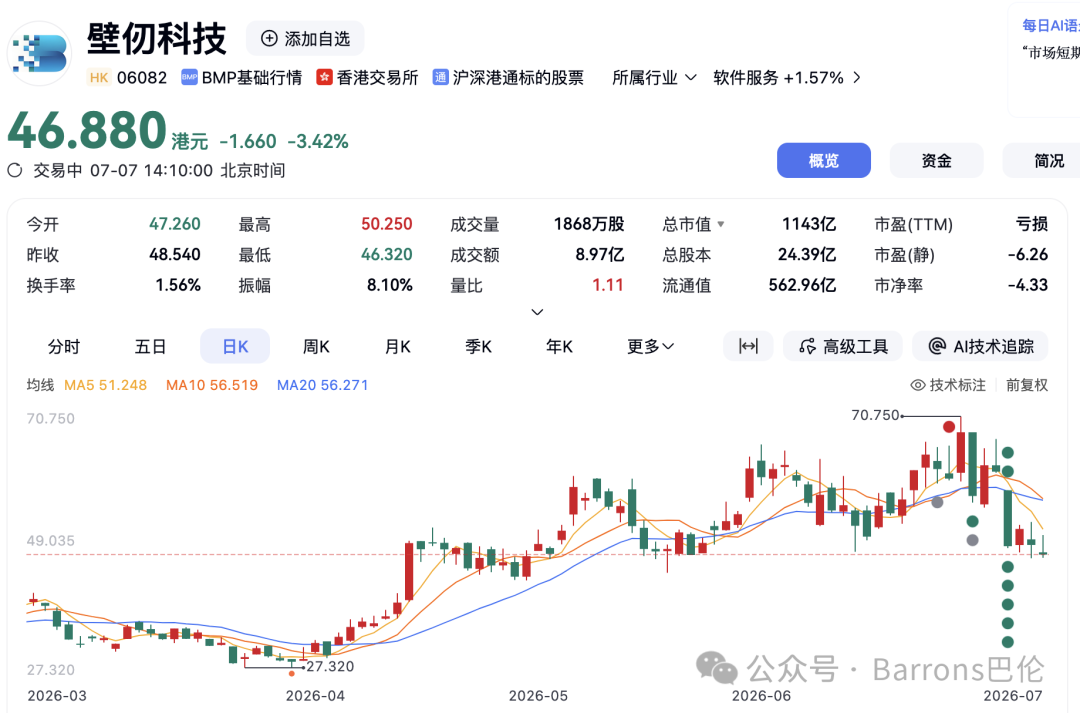Select the 分时 chart view
Viewport: 1080px width, 713px height.
[x=64, y=347]
